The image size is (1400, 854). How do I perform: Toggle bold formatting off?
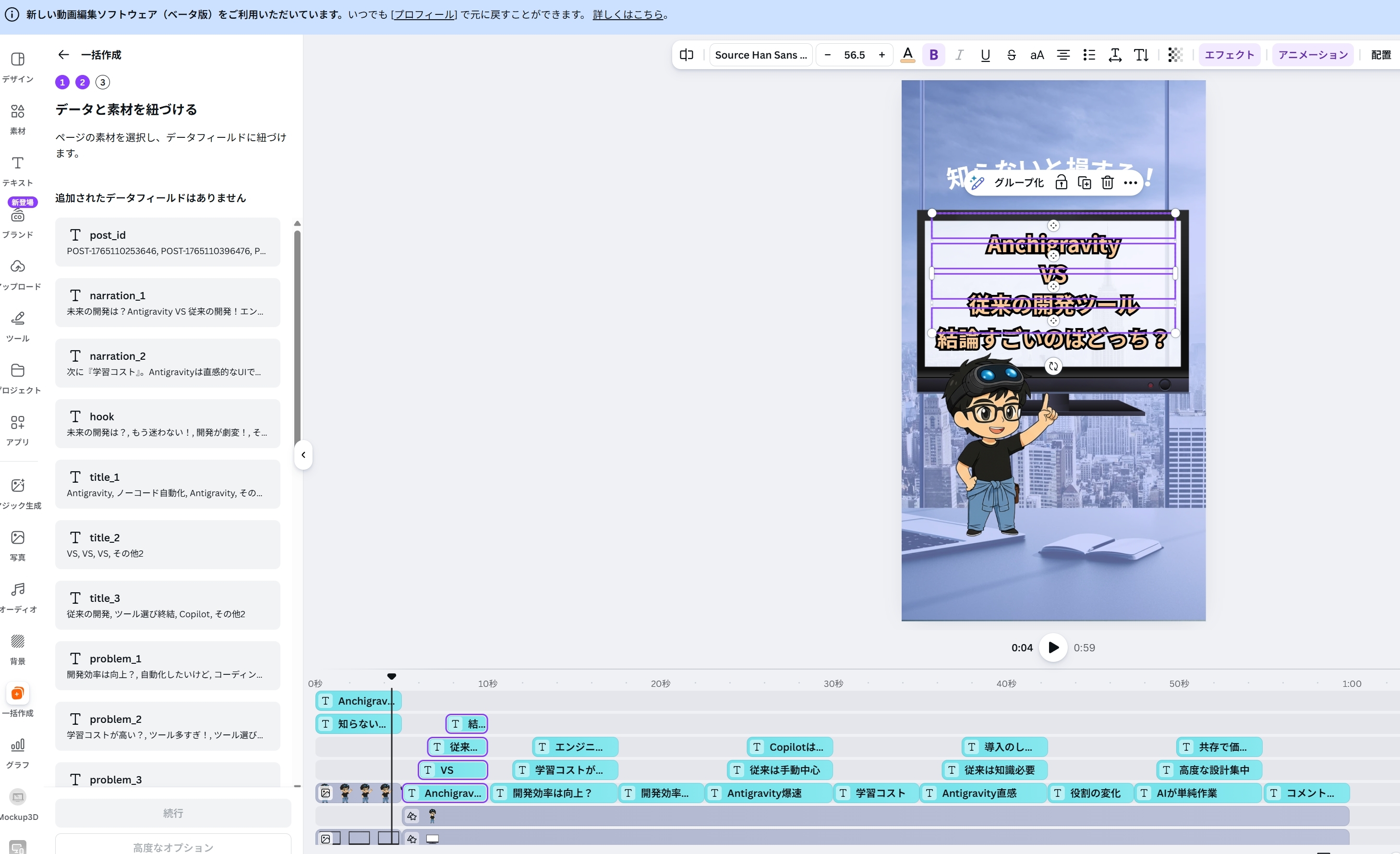(x=933, y=55)
